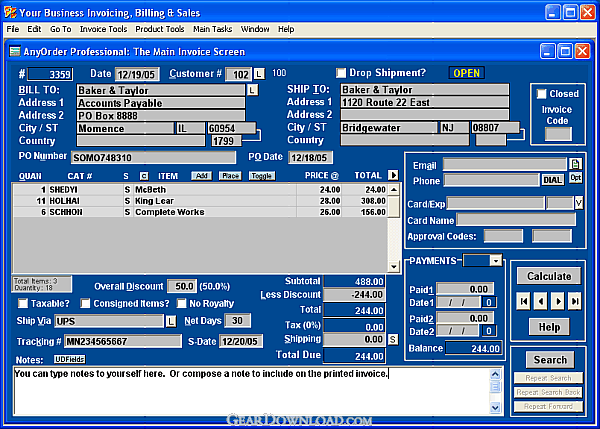Click the 0 button beside Date1
Screen dimensions: 600x429
coord(489,303)
